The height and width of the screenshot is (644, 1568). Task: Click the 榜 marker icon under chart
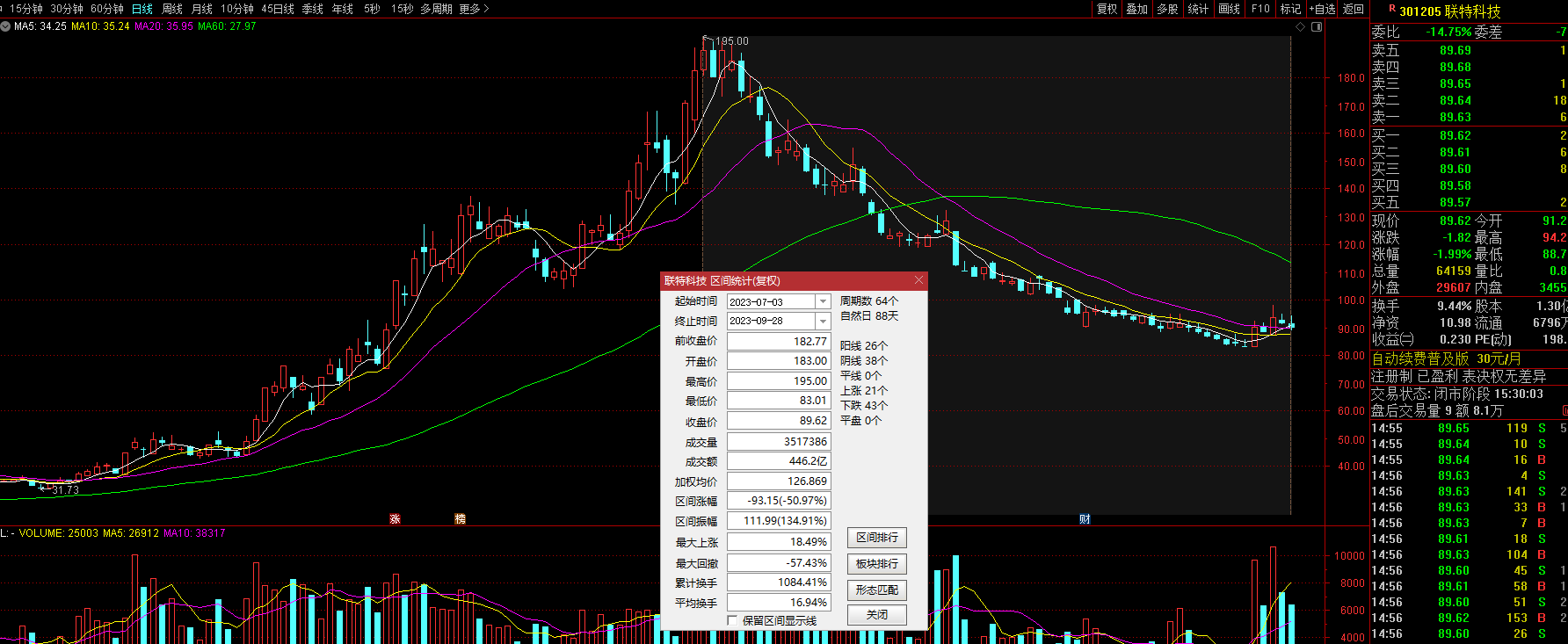(460, 519)
